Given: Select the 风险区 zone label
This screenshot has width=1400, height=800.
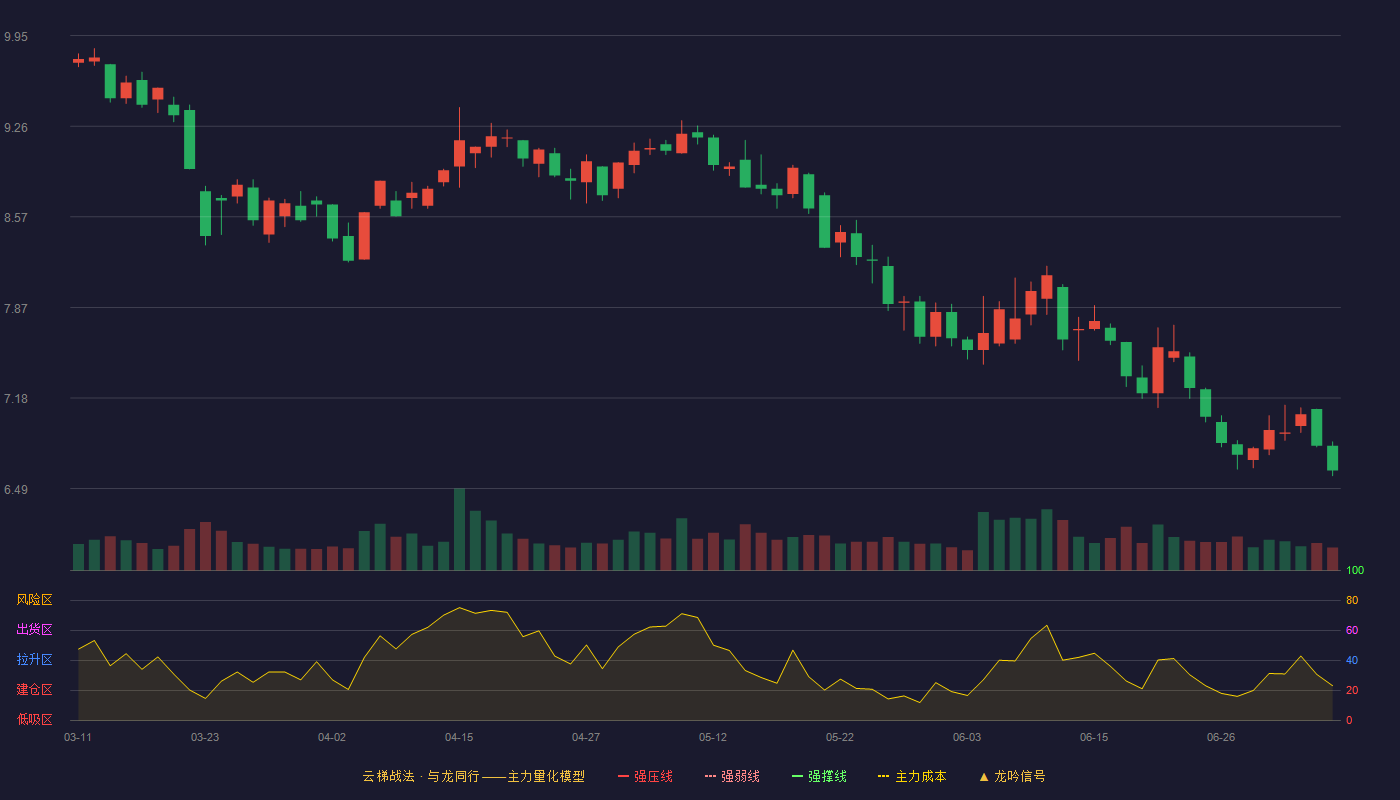Looking at the screenshot, I should point(34,600).
